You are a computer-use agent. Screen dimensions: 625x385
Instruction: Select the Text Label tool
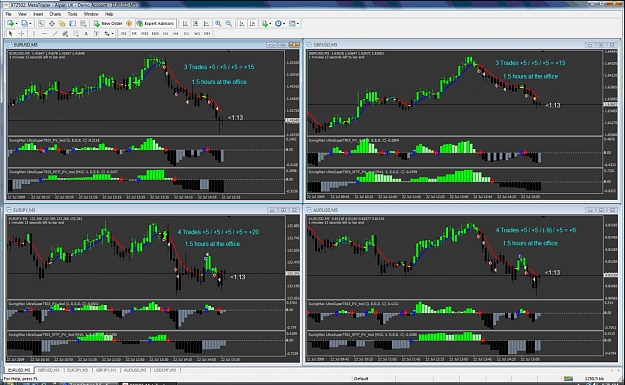96,33
